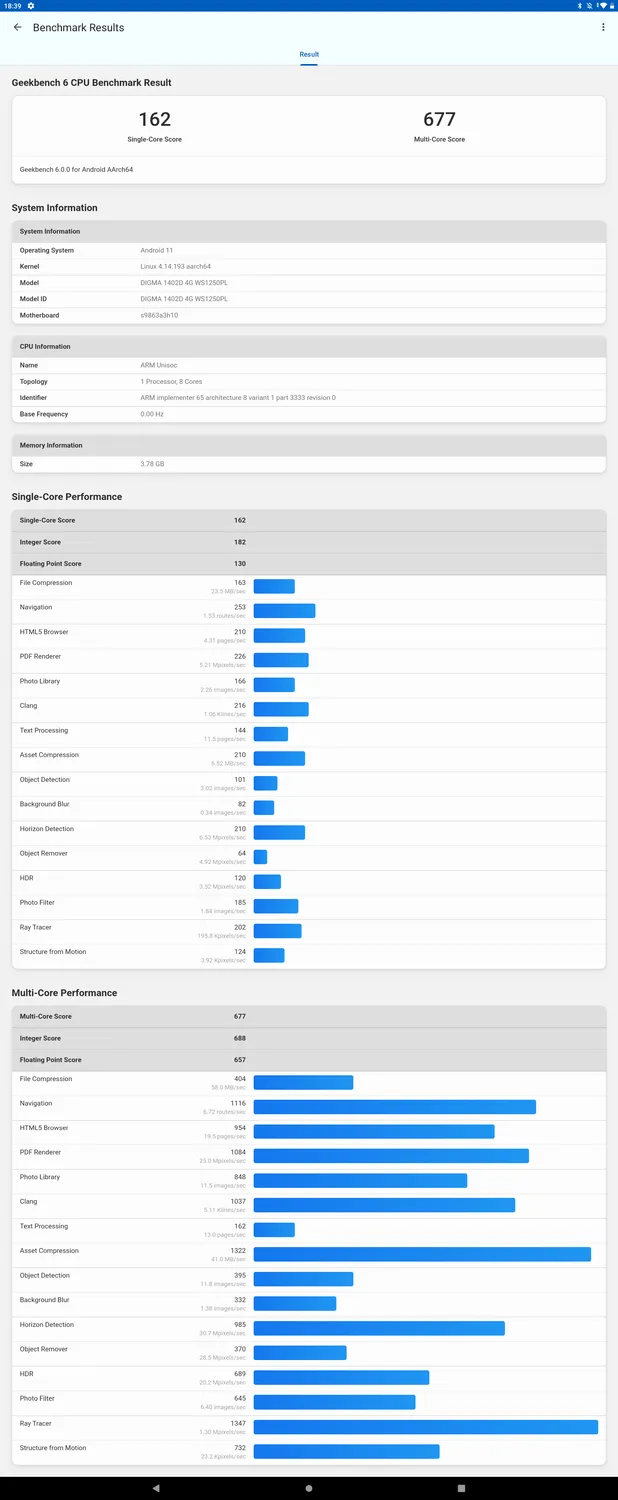Image resolution: width=618 pixels, height=1500 pixels.
Task: Tap the settings gear in status bar
Action: tap(31, 6)
